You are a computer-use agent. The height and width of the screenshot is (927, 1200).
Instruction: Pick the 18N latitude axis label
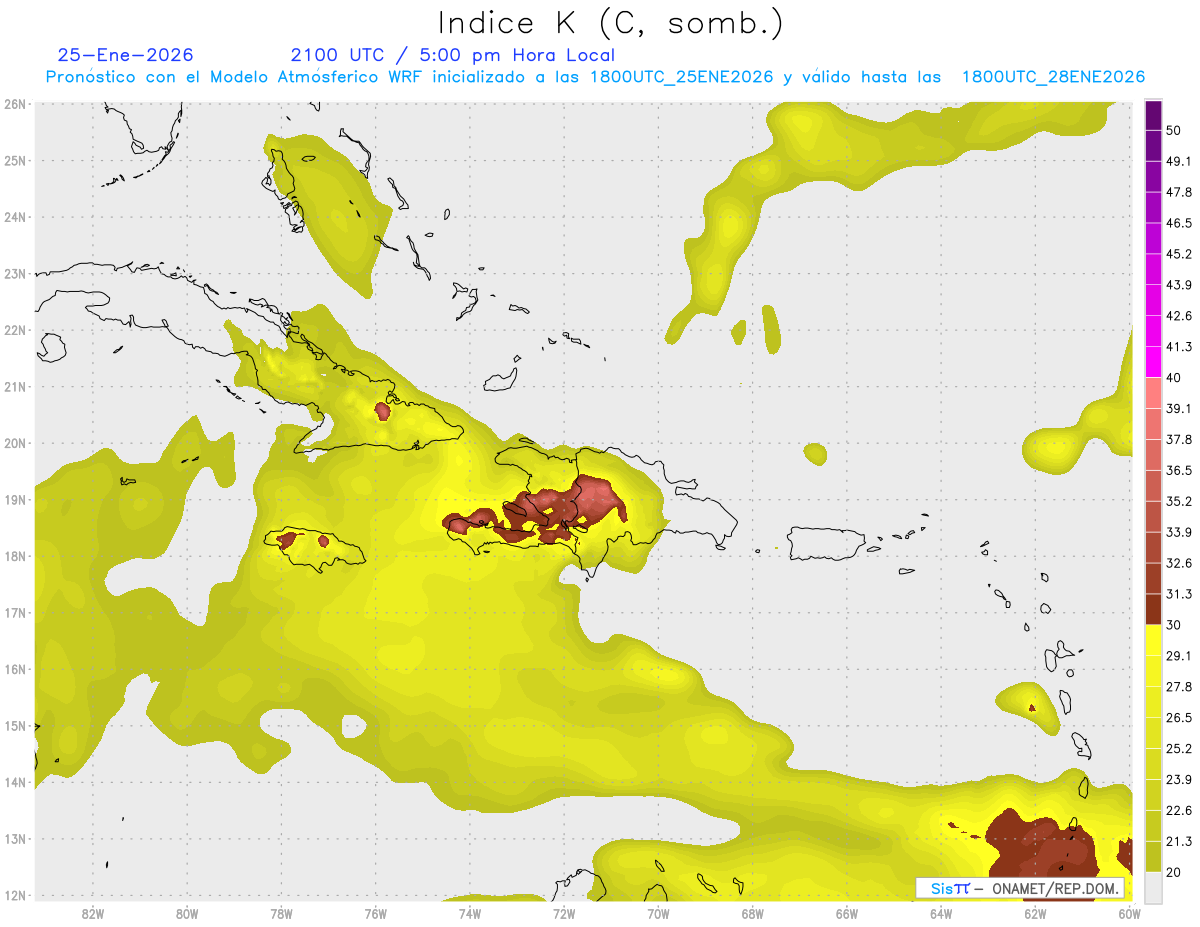[x=15, y=556]
